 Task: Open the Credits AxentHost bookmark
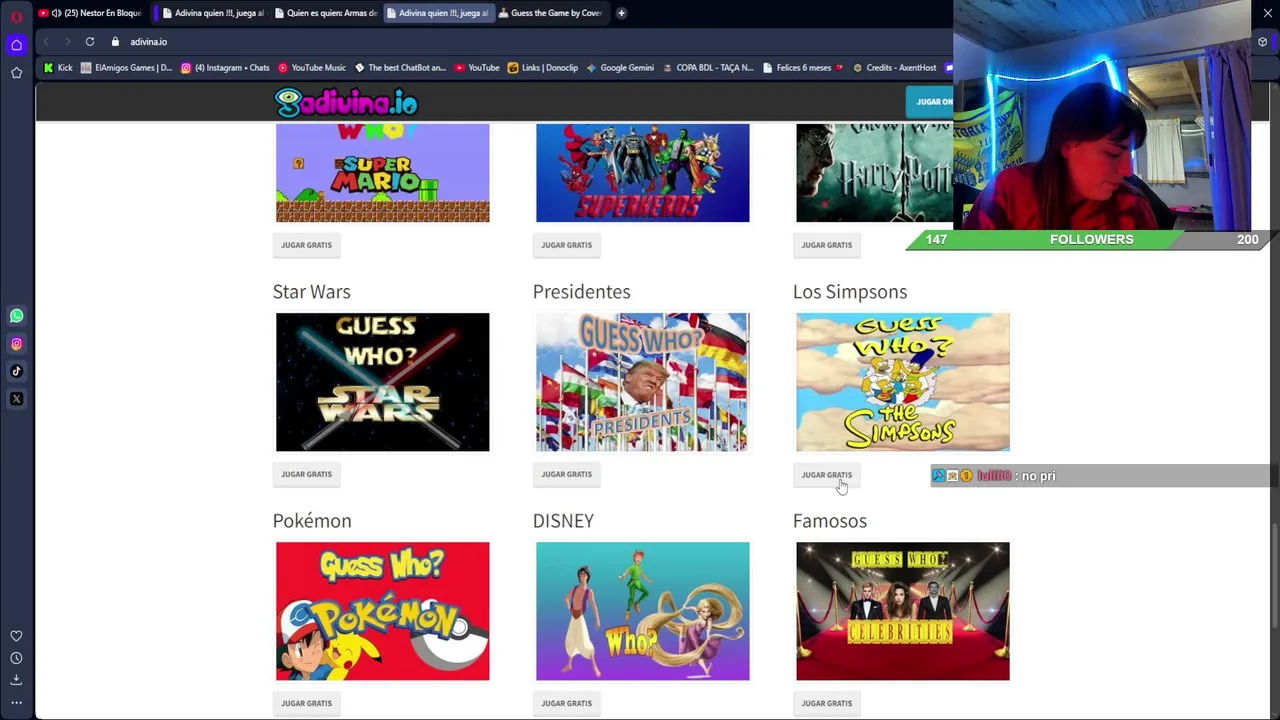click(894, 68)
